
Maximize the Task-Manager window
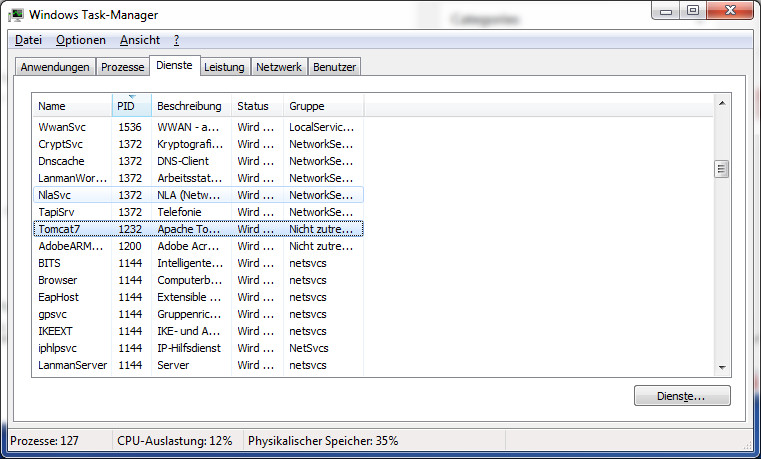(x=693, y=11)
